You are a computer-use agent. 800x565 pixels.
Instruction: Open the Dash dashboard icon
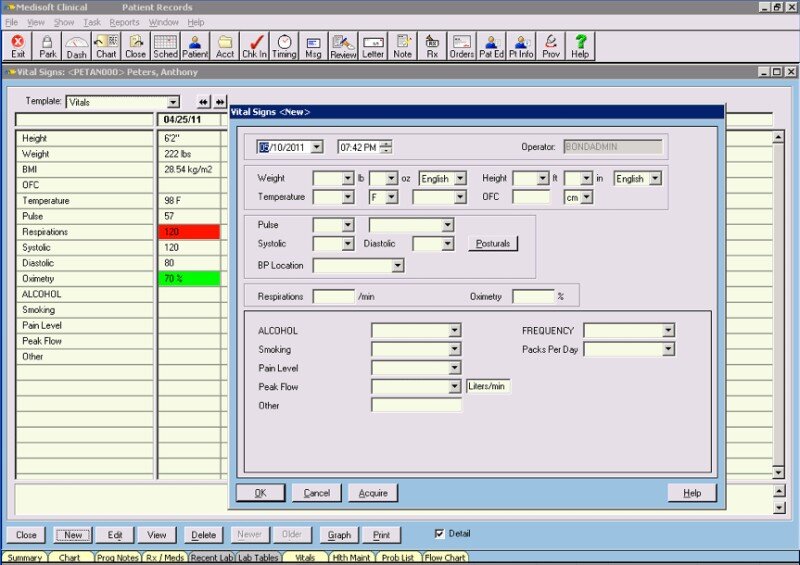pos(76,46)
